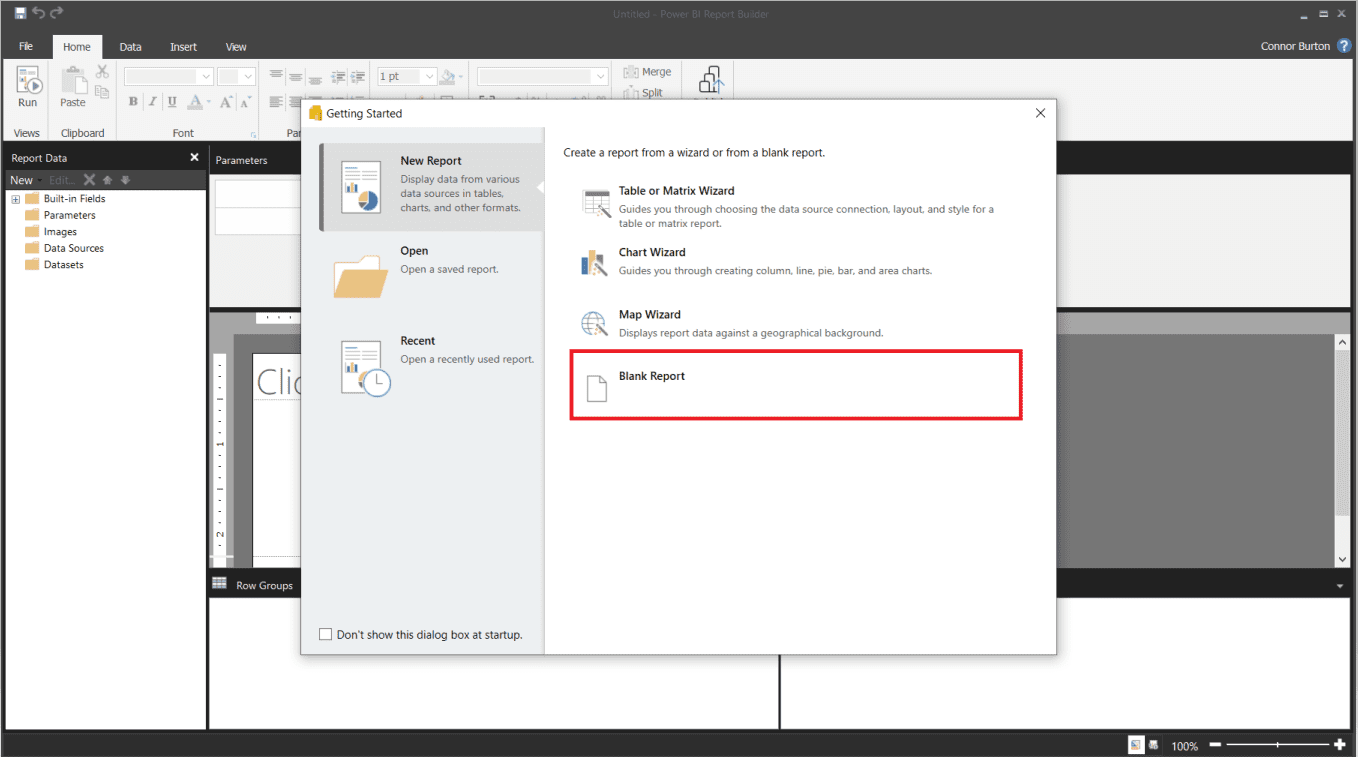
Task: Click the Redo arrow icon
Action: pos(57,13)
